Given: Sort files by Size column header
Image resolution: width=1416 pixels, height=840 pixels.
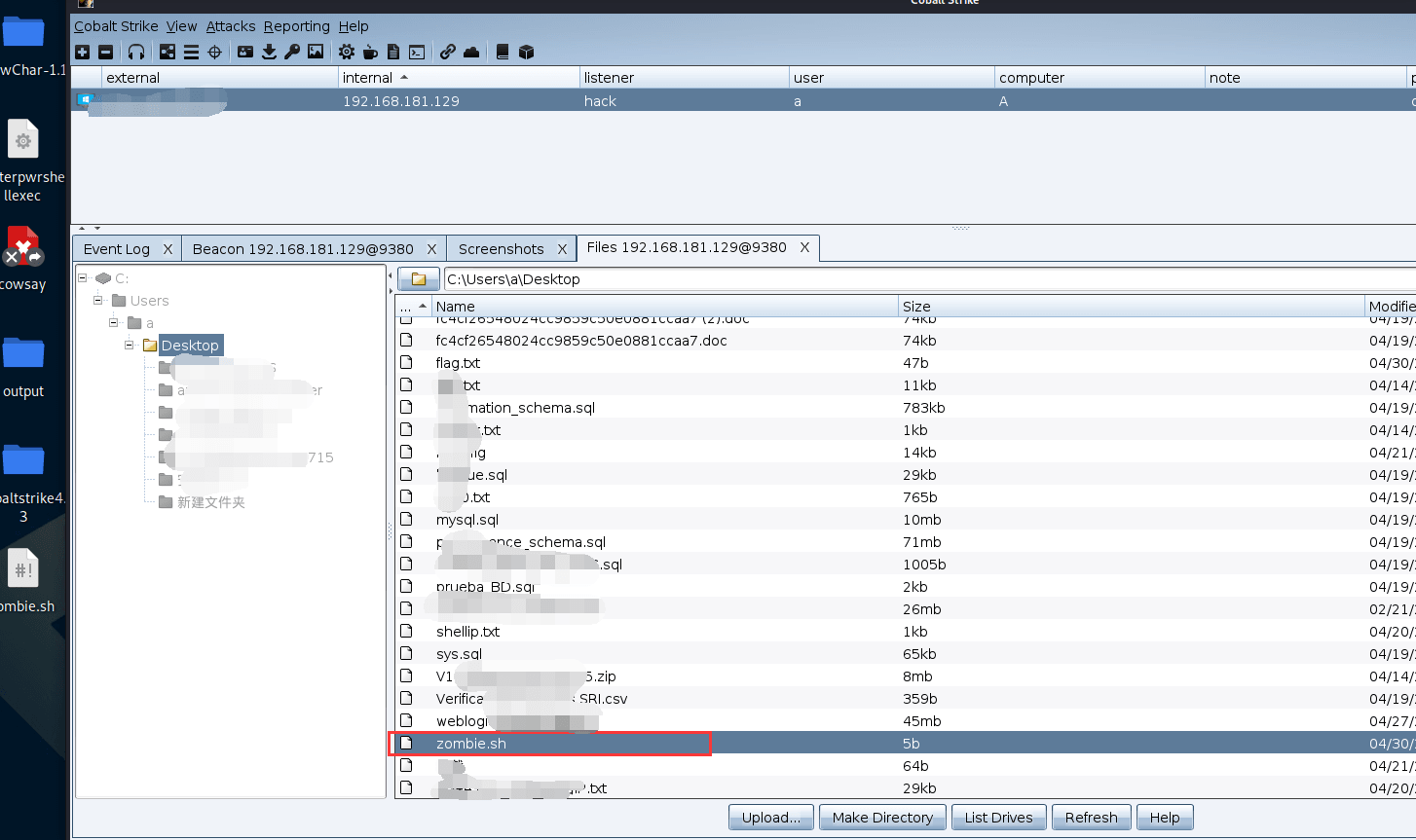Looking at the screenshot, I should coord(1132,306).
